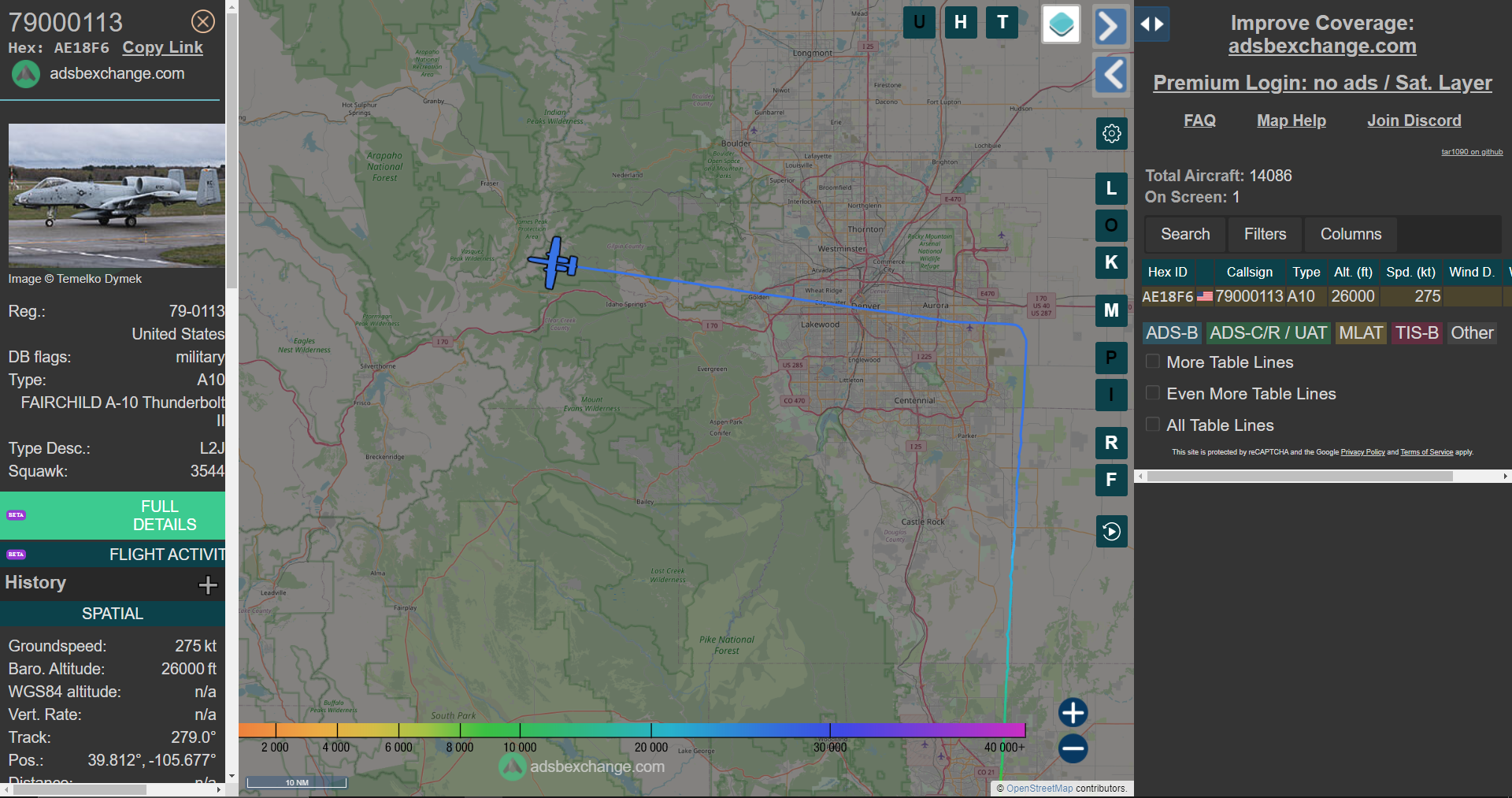Sort table by Callsign column
The image size is (1512, 798).
1249,272
